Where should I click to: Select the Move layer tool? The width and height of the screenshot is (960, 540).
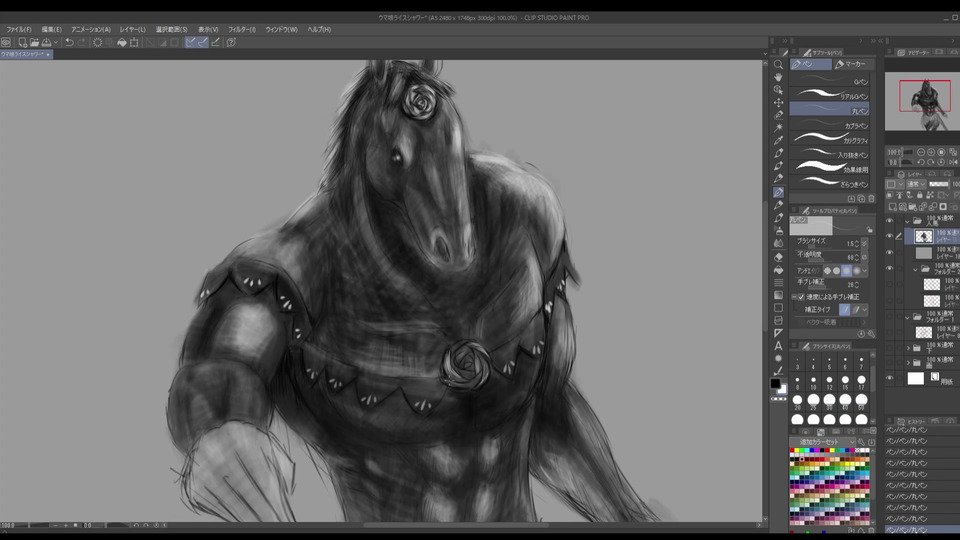click(778, 102)
